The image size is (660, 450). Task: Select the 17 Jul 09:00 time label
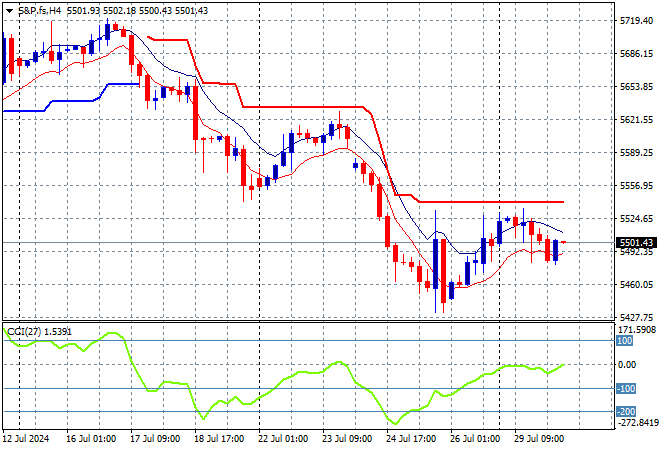pos(155,439)
